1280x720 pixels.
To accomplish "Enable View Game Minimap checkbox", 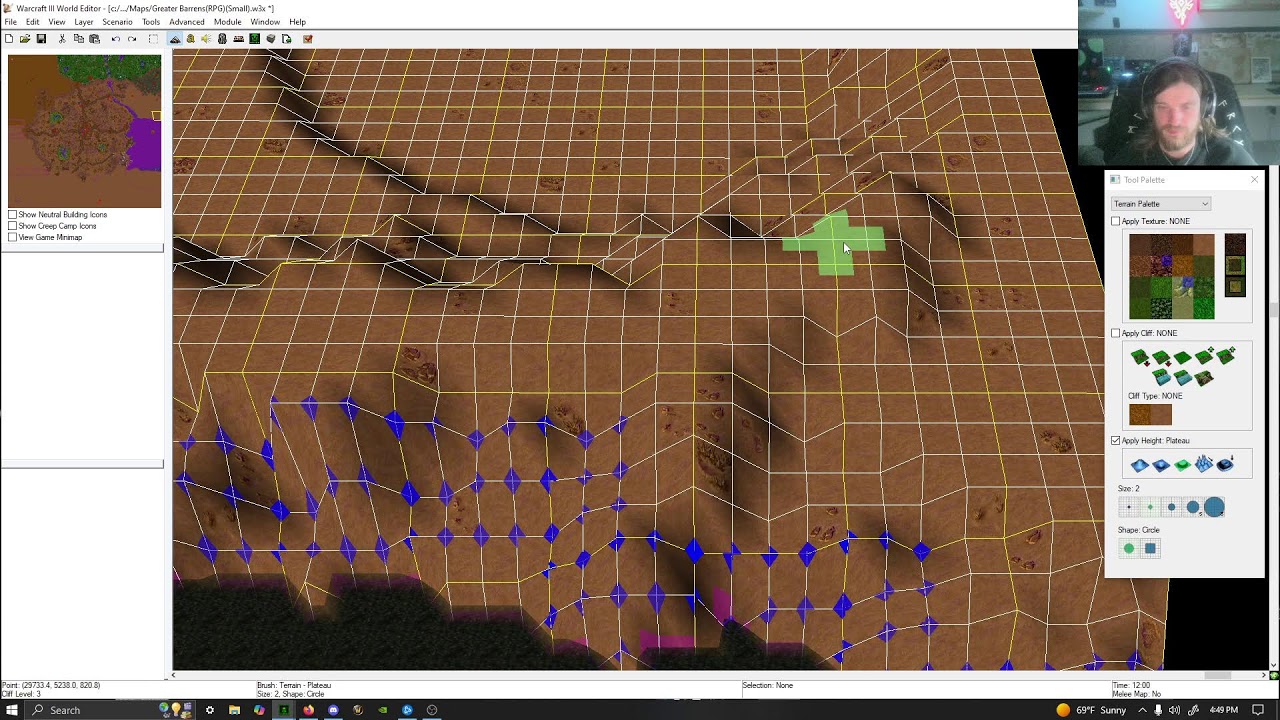I will pyautogui.click(x=12, y=237).
